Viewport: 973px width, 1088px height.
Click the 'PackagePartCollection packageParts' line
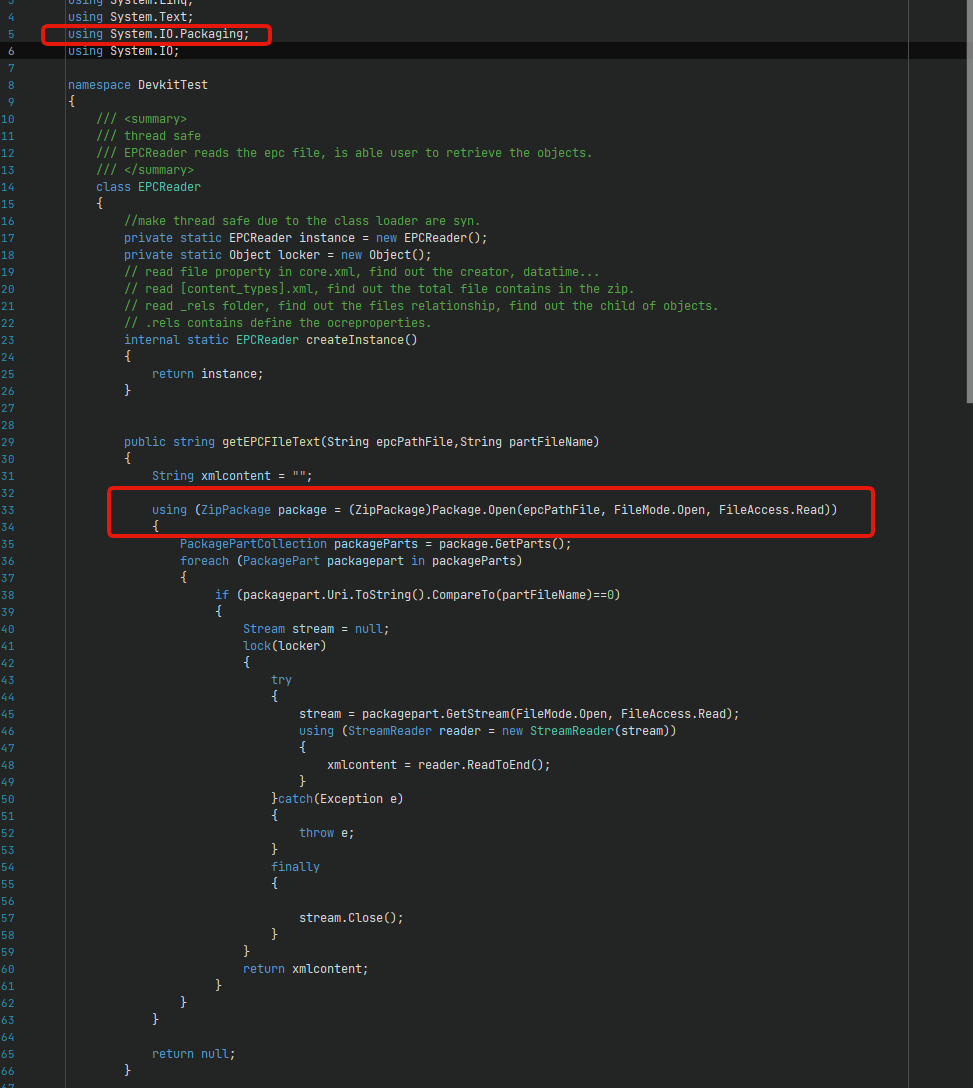tap(375, 544)
